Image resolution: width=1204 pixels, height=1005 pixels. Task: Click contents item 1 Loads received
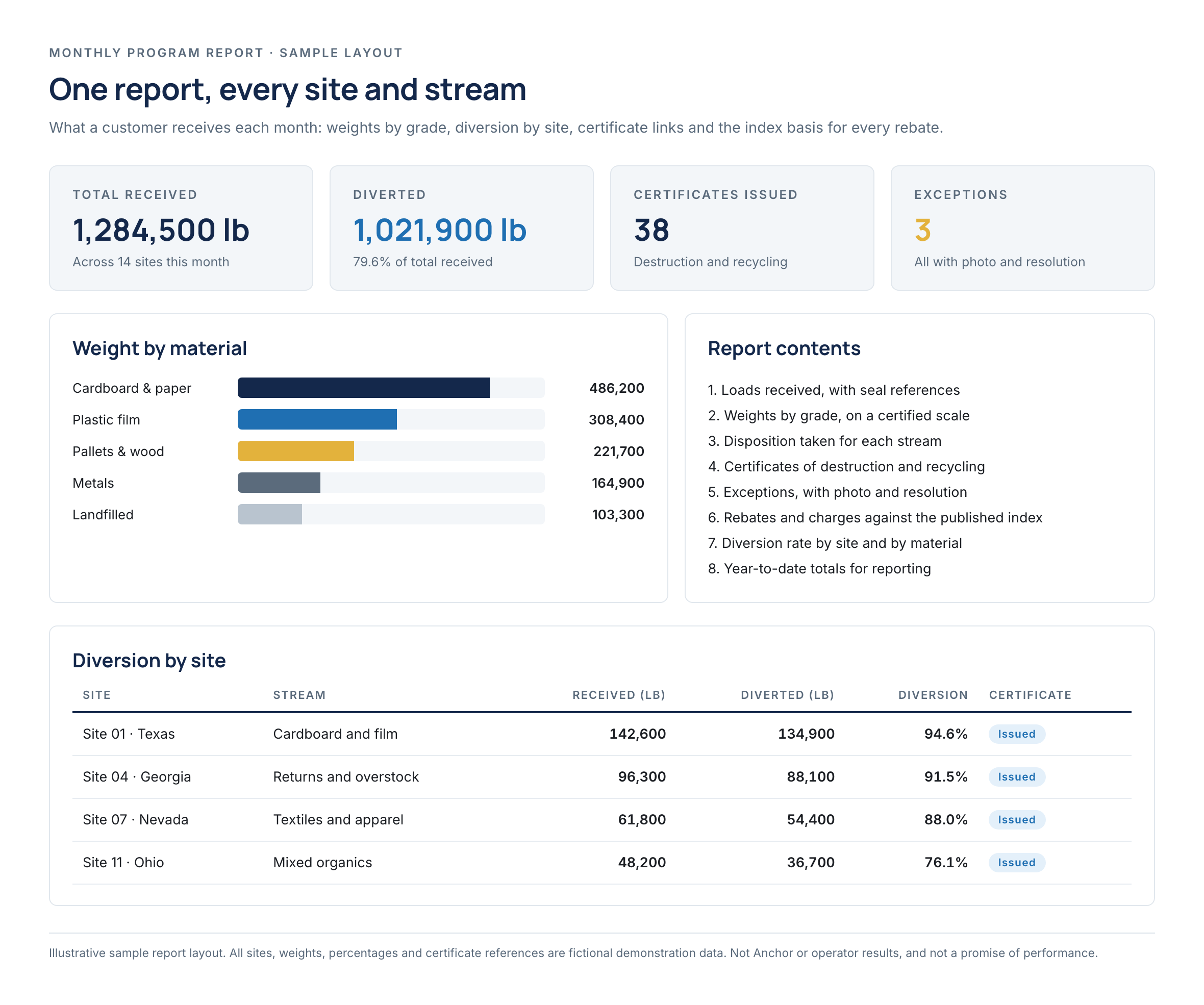click(834, 390)
